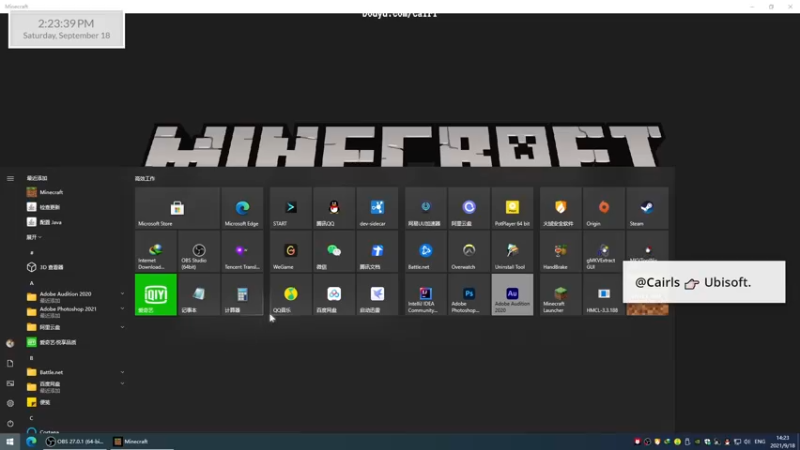Expand the recently added list toggle
The height and width of the screenshot is (450, 800).
pos(34,237)
